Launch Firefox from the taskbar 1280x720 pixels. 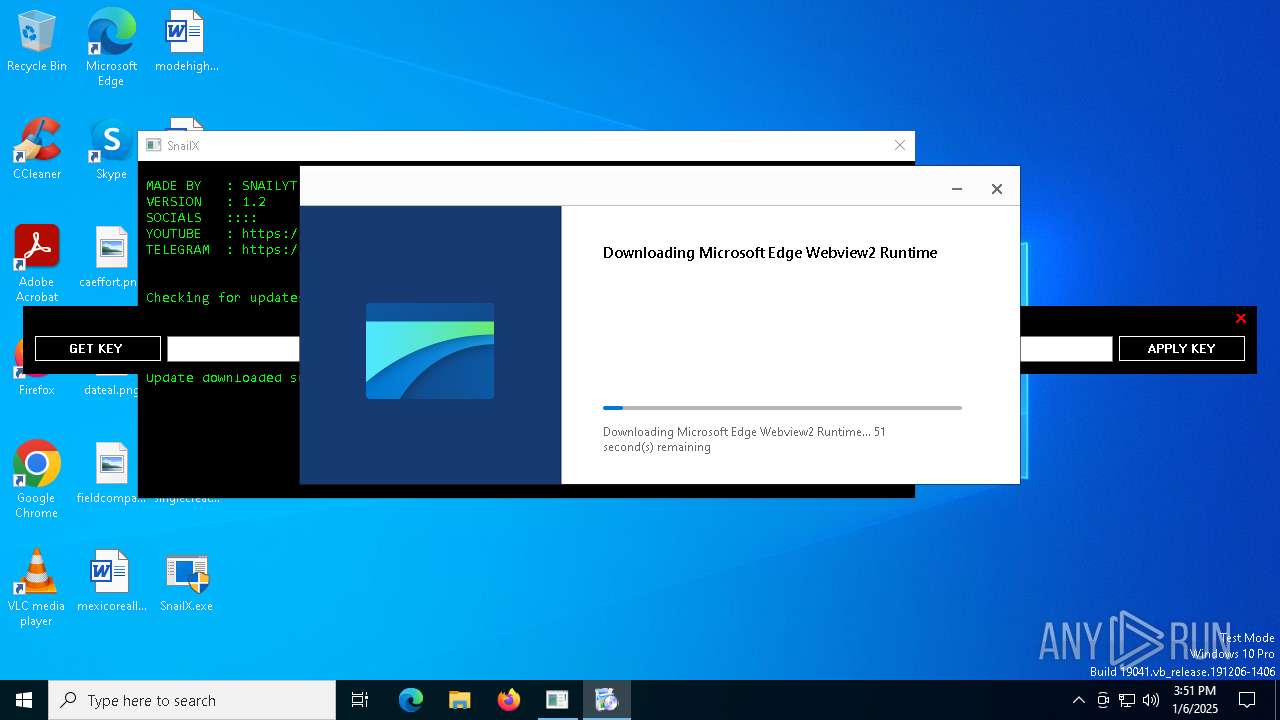508,700
